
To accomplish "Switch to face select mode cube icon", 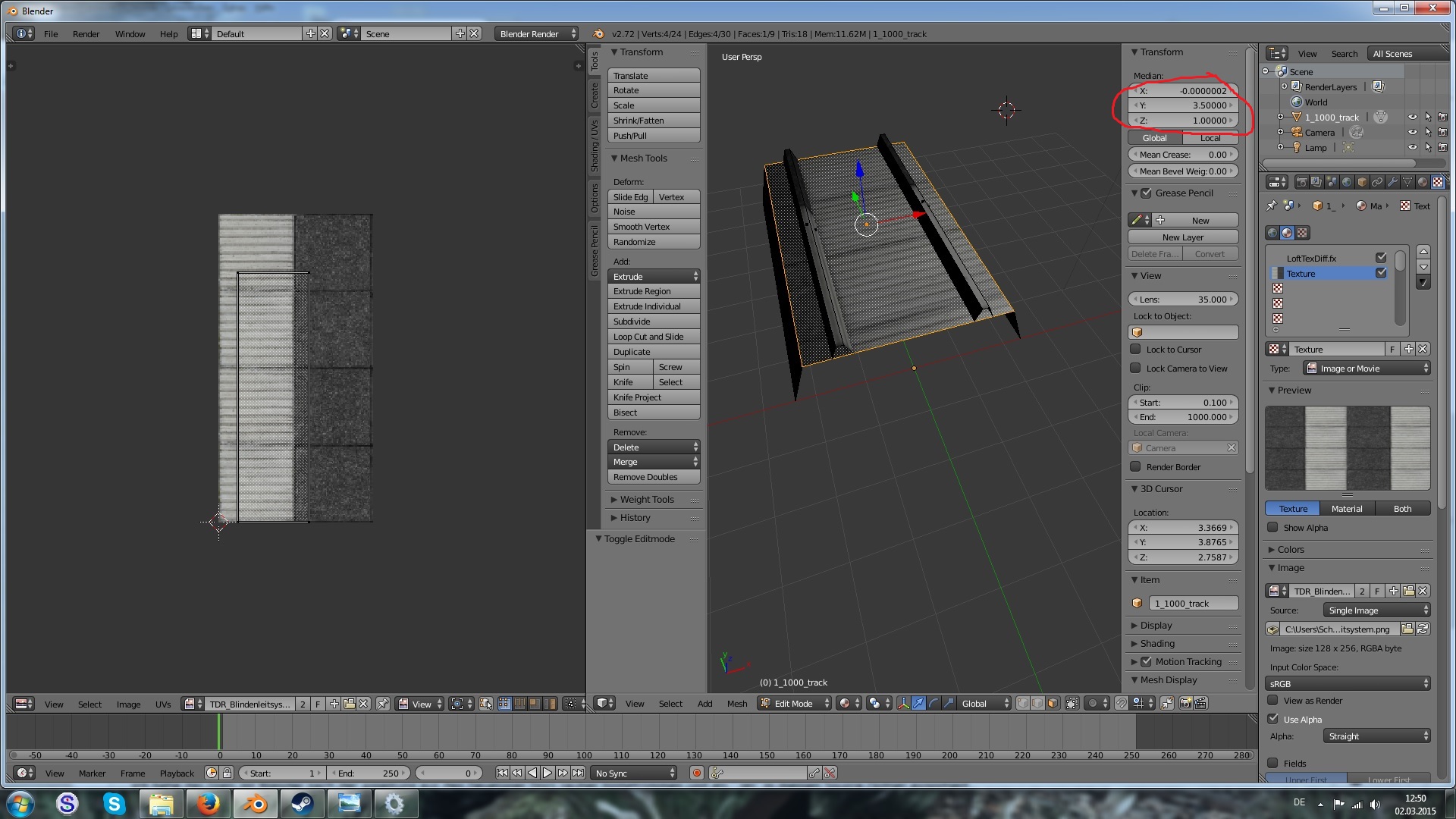I will [1053, 703].
